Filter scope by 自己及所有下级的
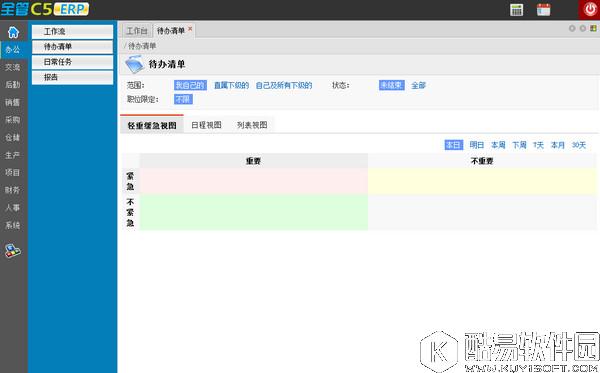The image size is (600, 373). coord(284,85)
